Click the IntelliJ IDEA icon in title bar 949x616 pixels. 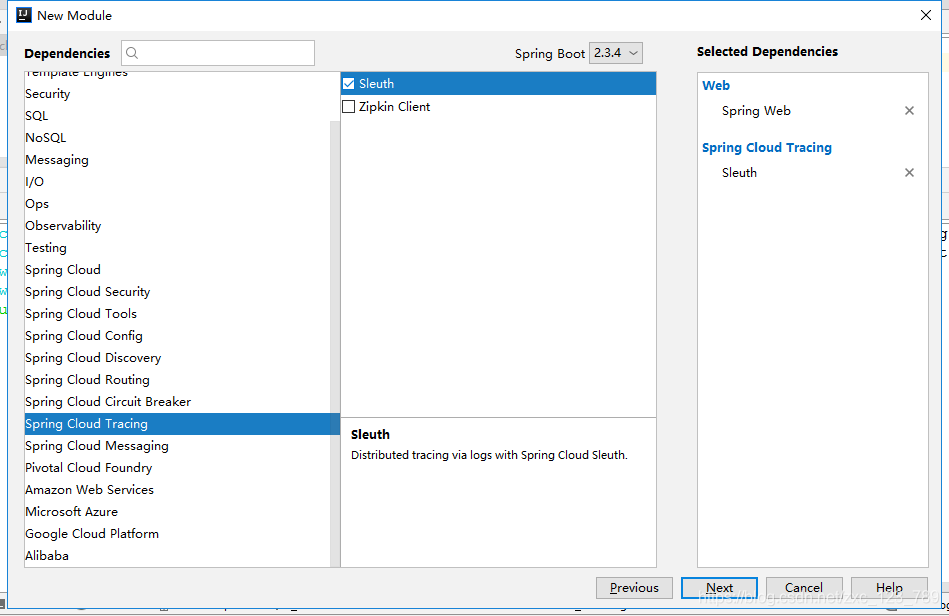coord(24,15)
